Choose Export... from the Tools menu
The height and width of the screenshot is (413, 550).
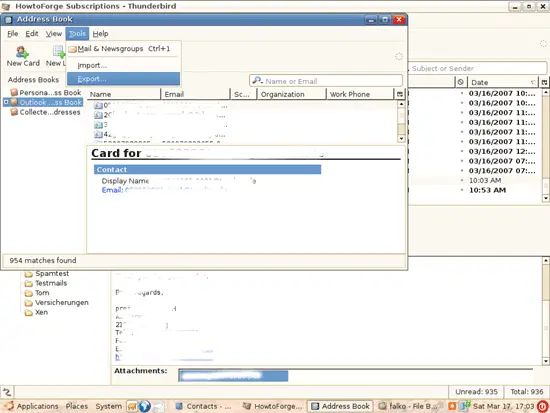pyautogui.click(x=123, y=79)
